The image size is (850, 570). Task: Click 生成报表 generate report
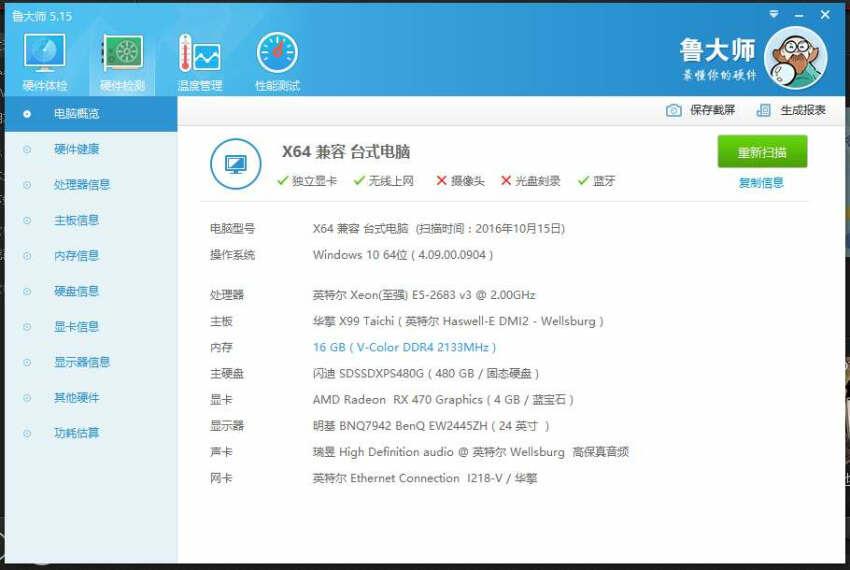[x=803, y=111]
